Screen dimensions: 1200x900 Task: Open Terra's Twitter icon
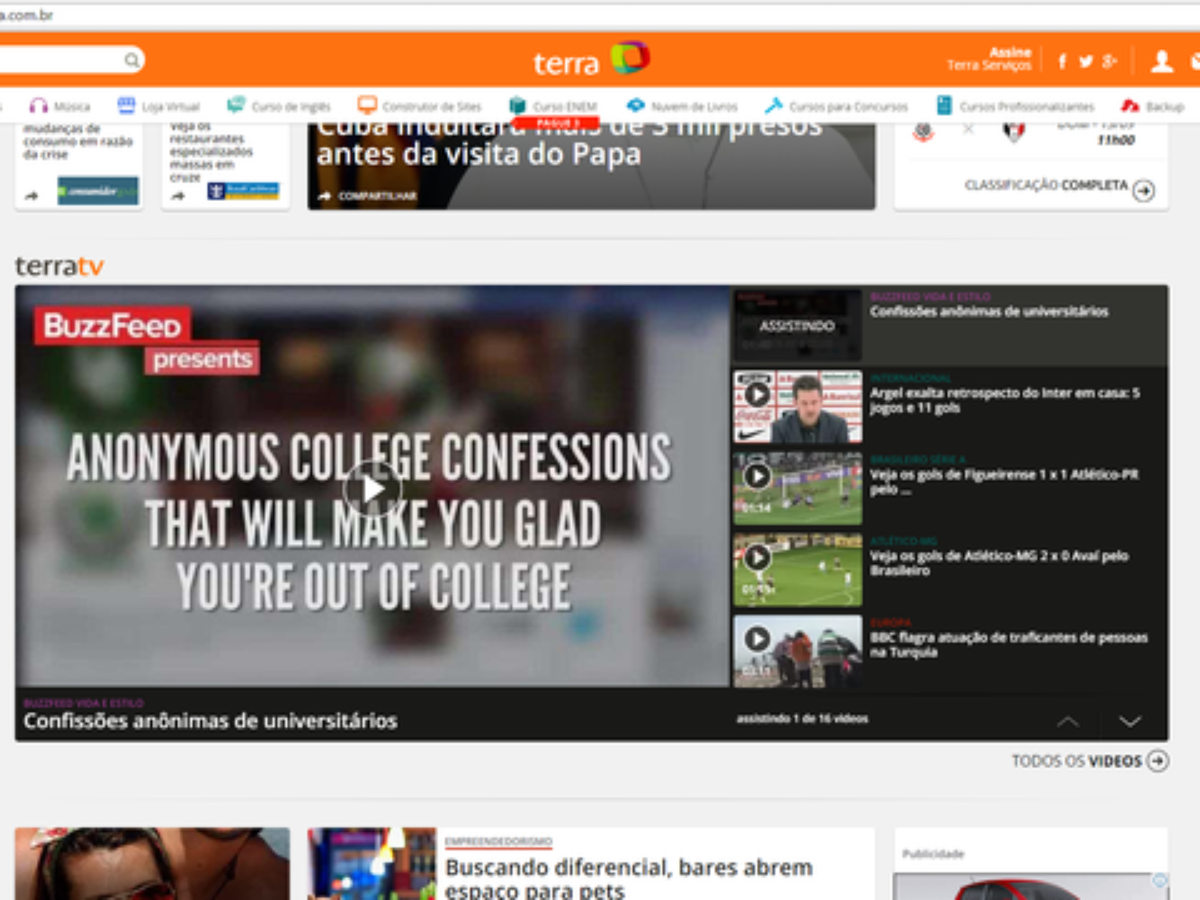click(1085, 62)
